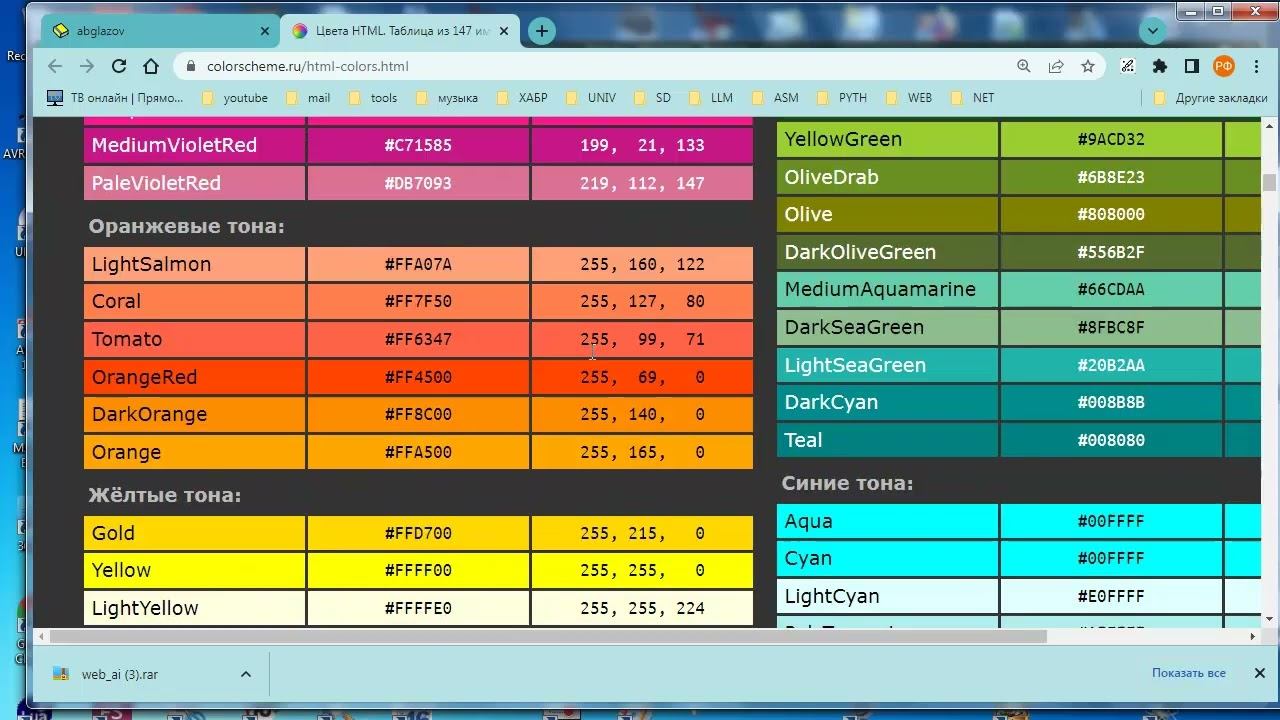
Task: Select the Цвета HTML tab
Action: [400, 31]
